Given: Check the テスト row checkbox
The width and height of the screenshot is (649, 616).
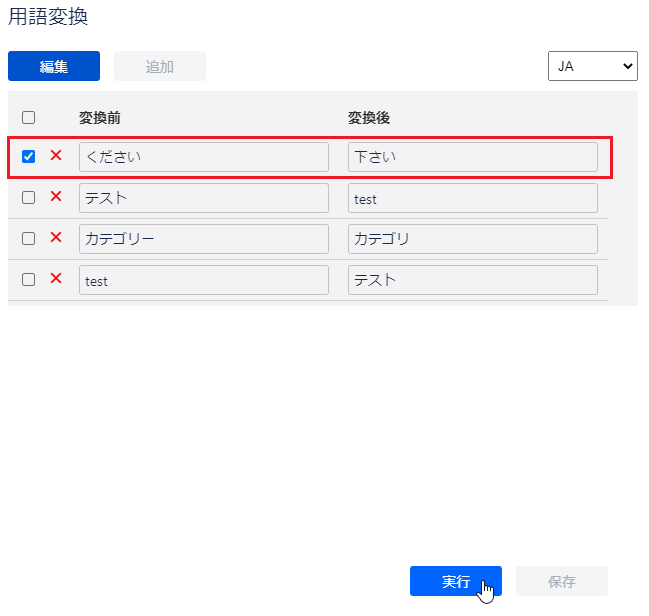Looking at the screenshot, I should tap(29, 198).
